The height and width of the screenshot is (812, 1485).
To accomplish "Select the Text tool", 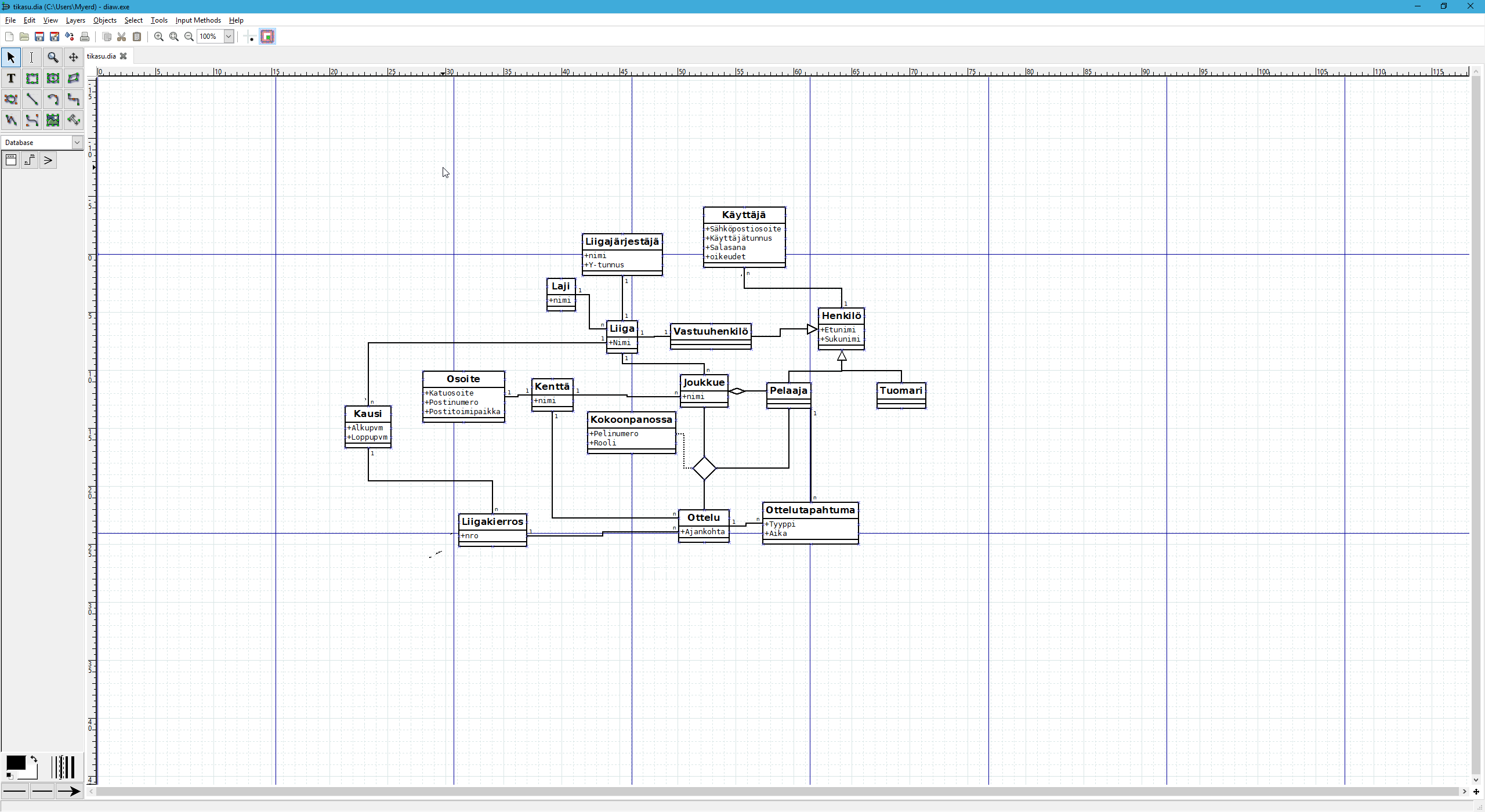I will (11, 78).
